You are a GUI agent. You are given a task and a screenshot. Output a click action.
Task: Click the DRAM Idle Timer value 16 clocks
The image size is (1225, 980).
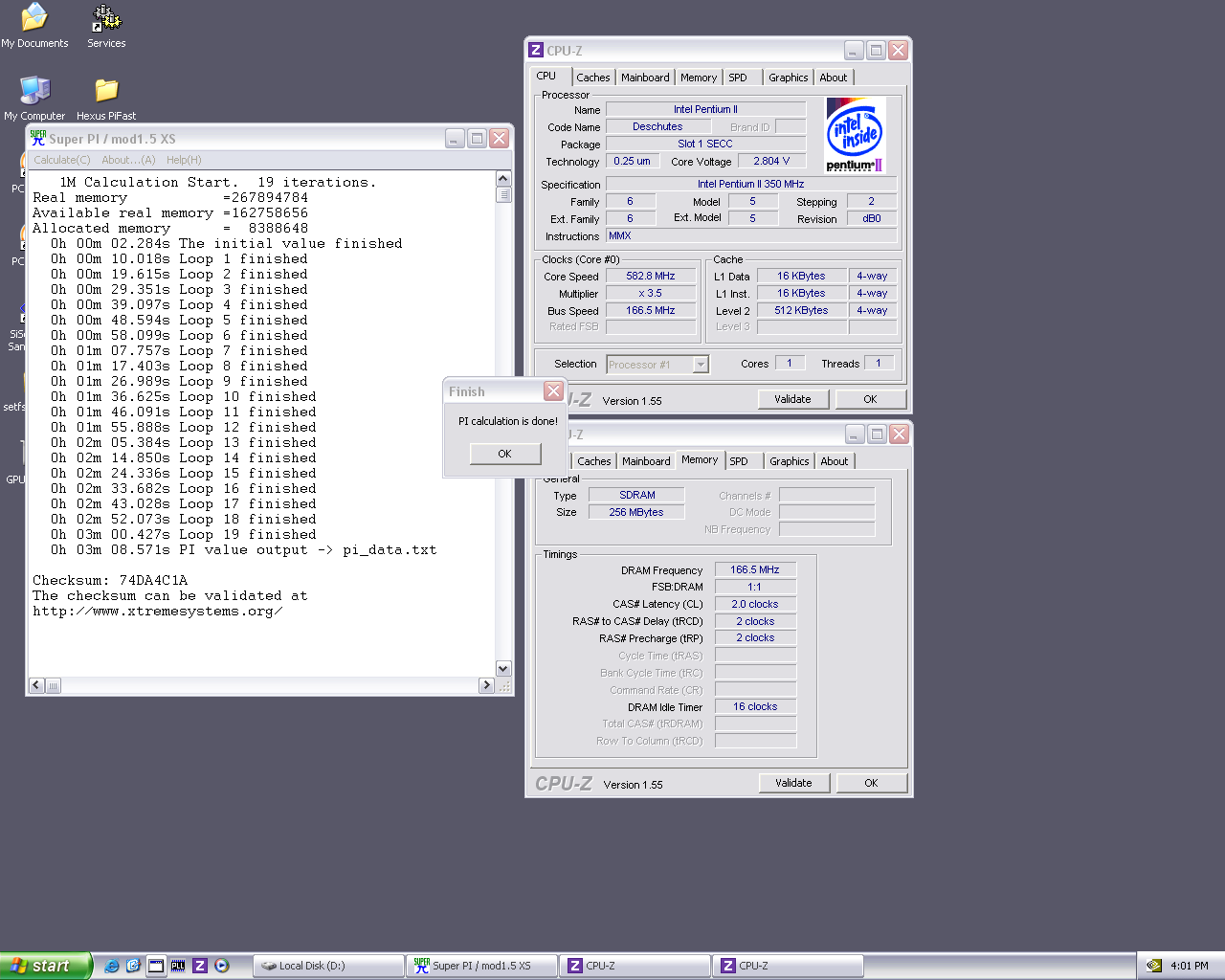755,706
